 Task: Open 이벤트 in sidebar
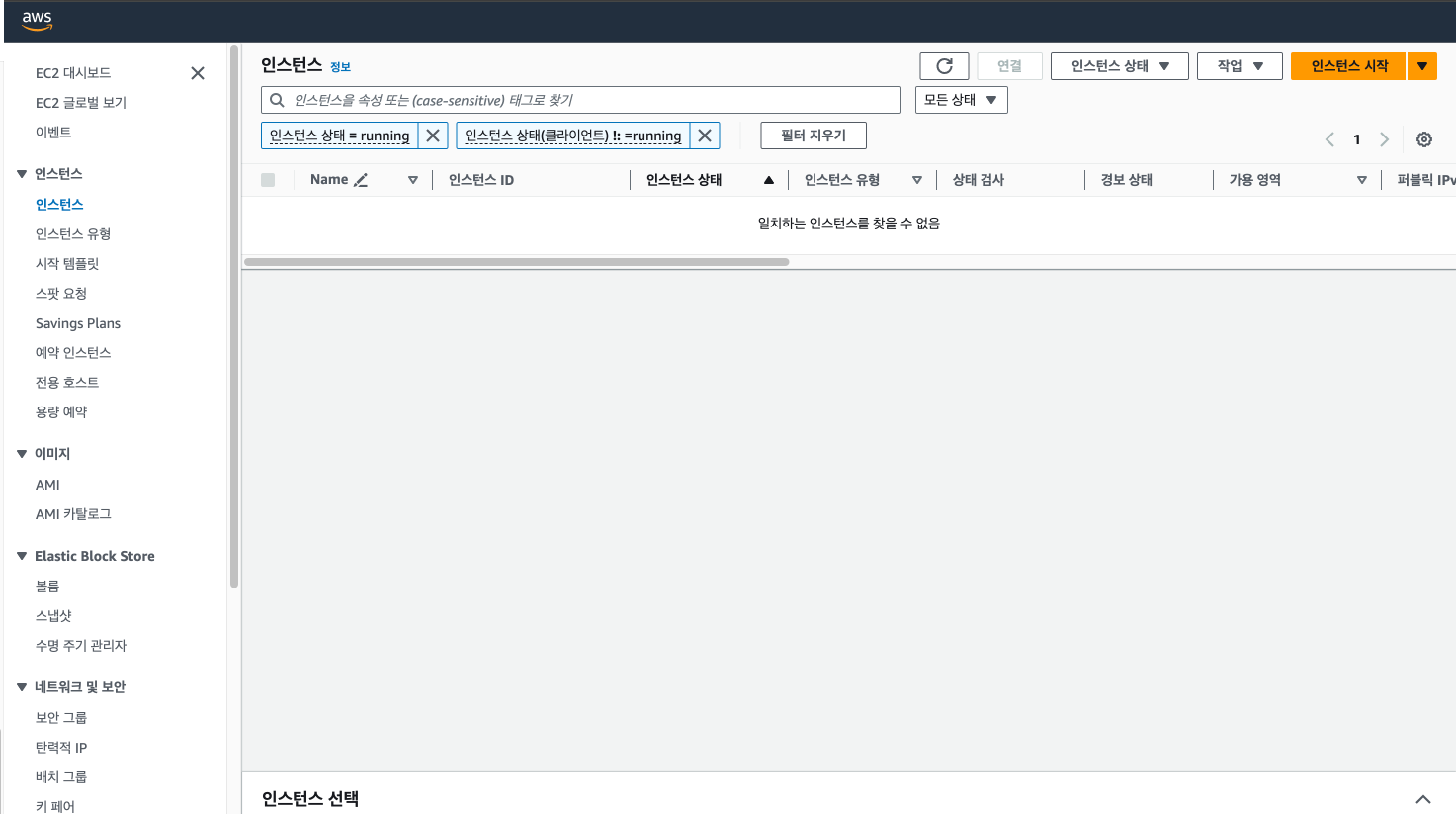(x=53, y=133)
